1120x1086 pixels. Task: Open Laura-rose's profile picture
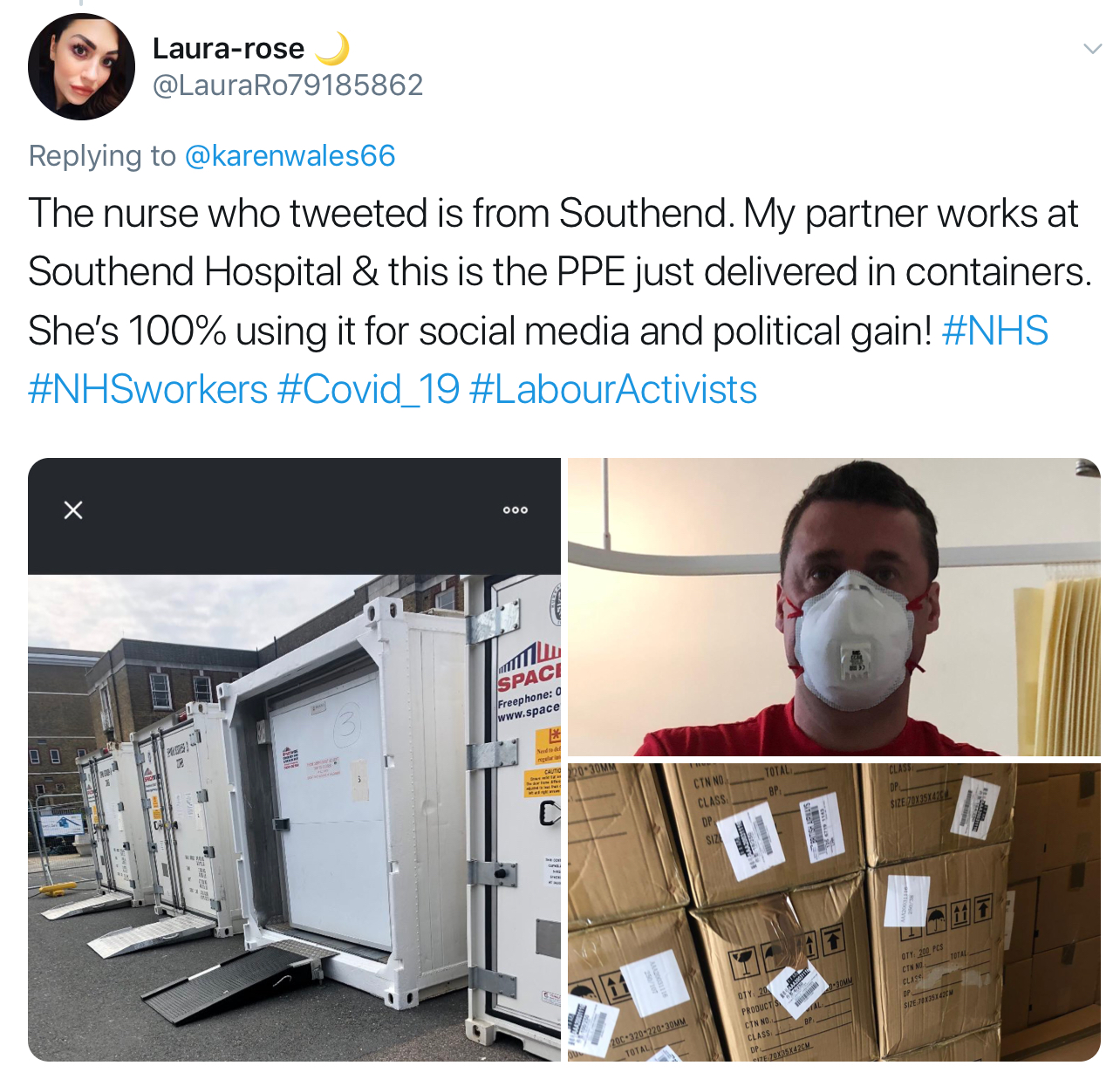[81, 66]
